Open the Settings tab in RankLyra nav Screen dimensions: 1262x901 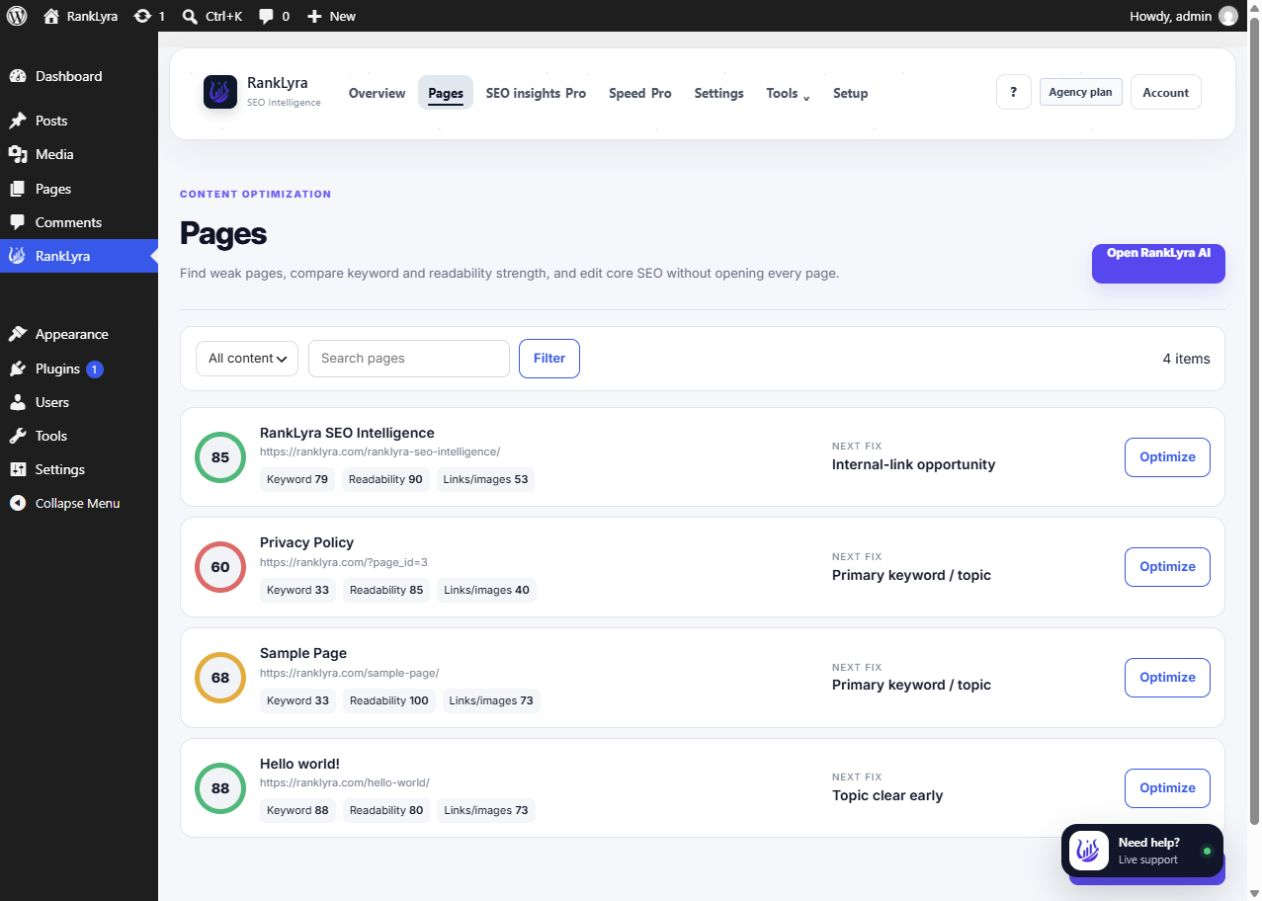coord(719,93)
